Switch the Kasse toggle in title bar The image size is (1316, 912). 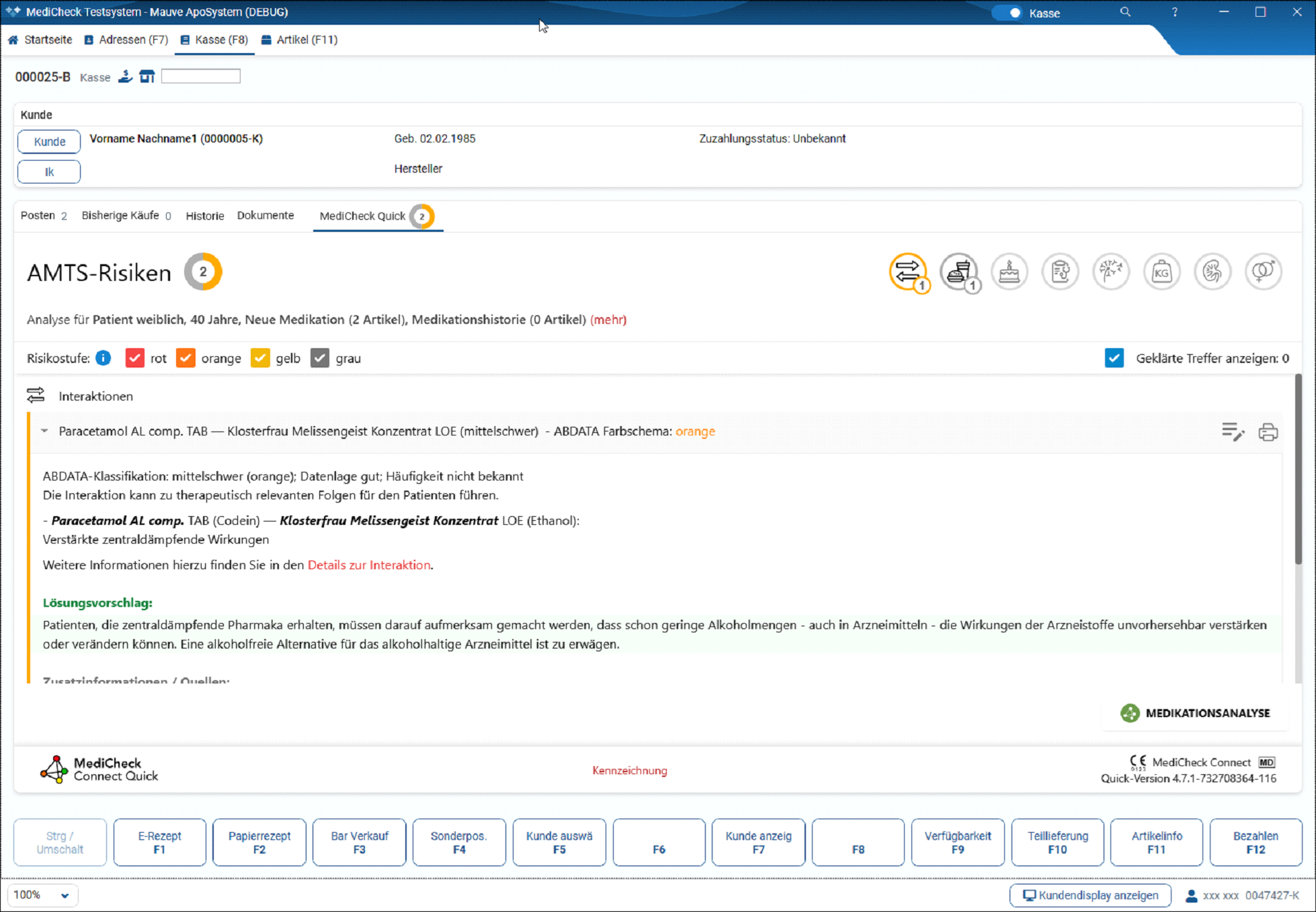click(1007, 13)
